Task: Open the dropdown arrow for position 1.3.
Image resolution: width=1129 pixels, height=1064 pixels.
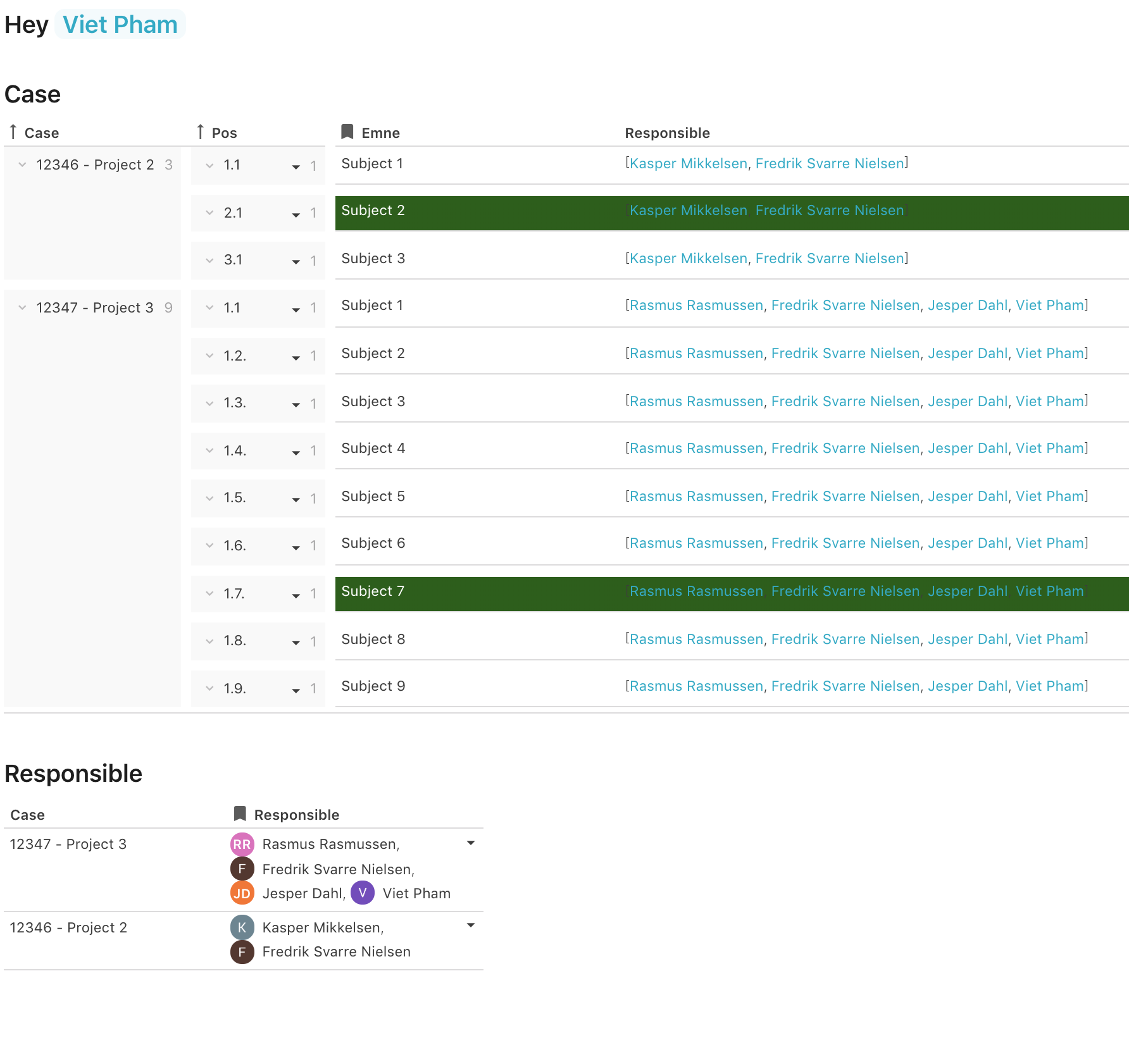Action: 296,405
